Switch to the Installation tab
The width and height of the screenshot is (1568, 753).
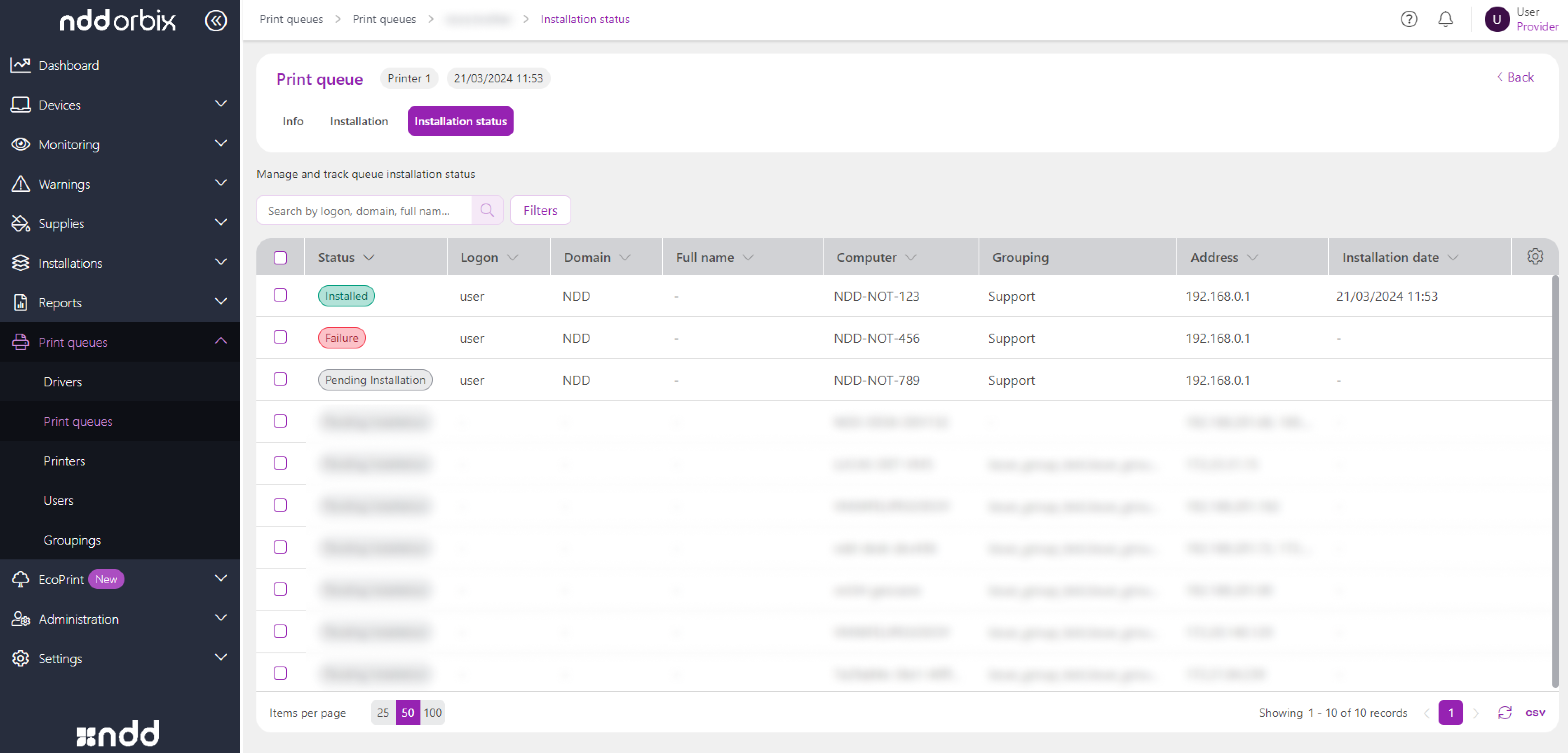click(359, 121)
